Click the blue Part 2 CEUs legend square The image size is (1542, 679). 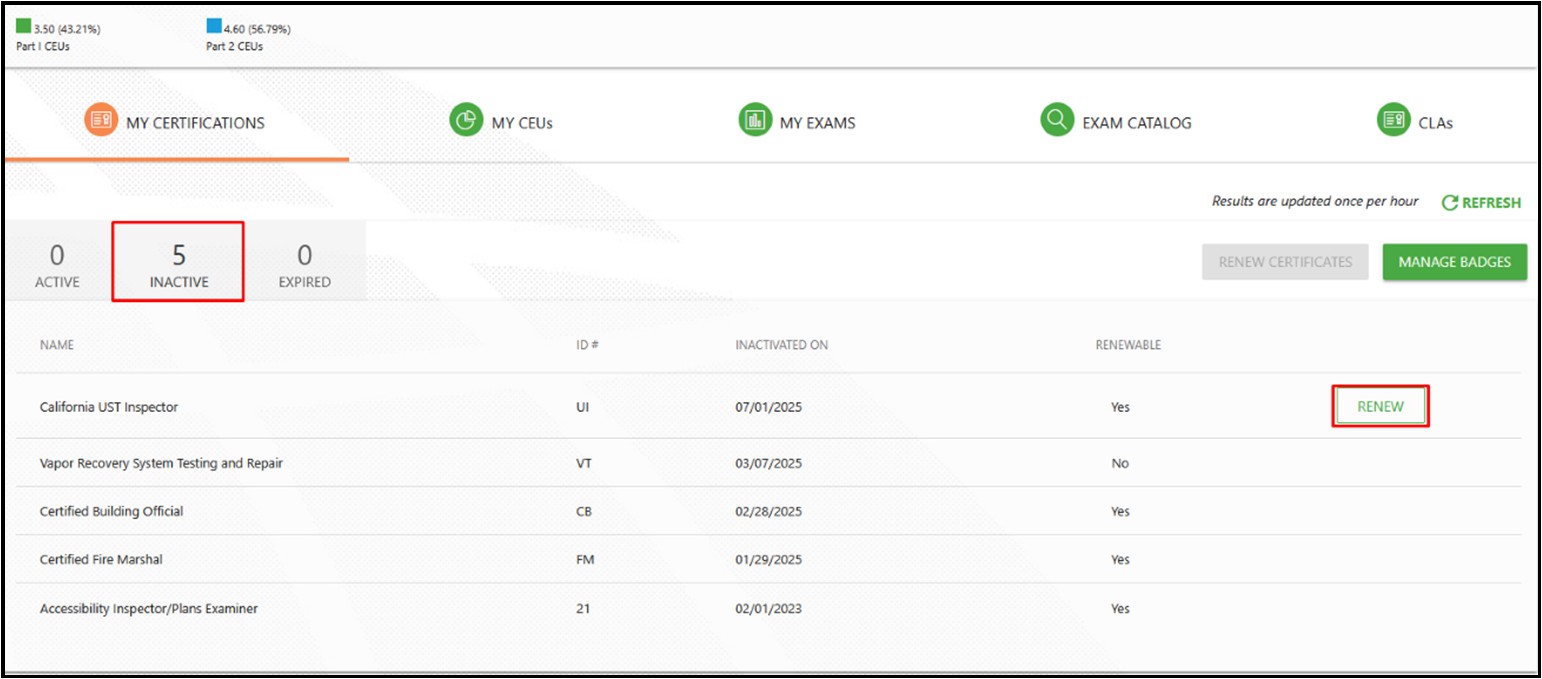(213, 27)
